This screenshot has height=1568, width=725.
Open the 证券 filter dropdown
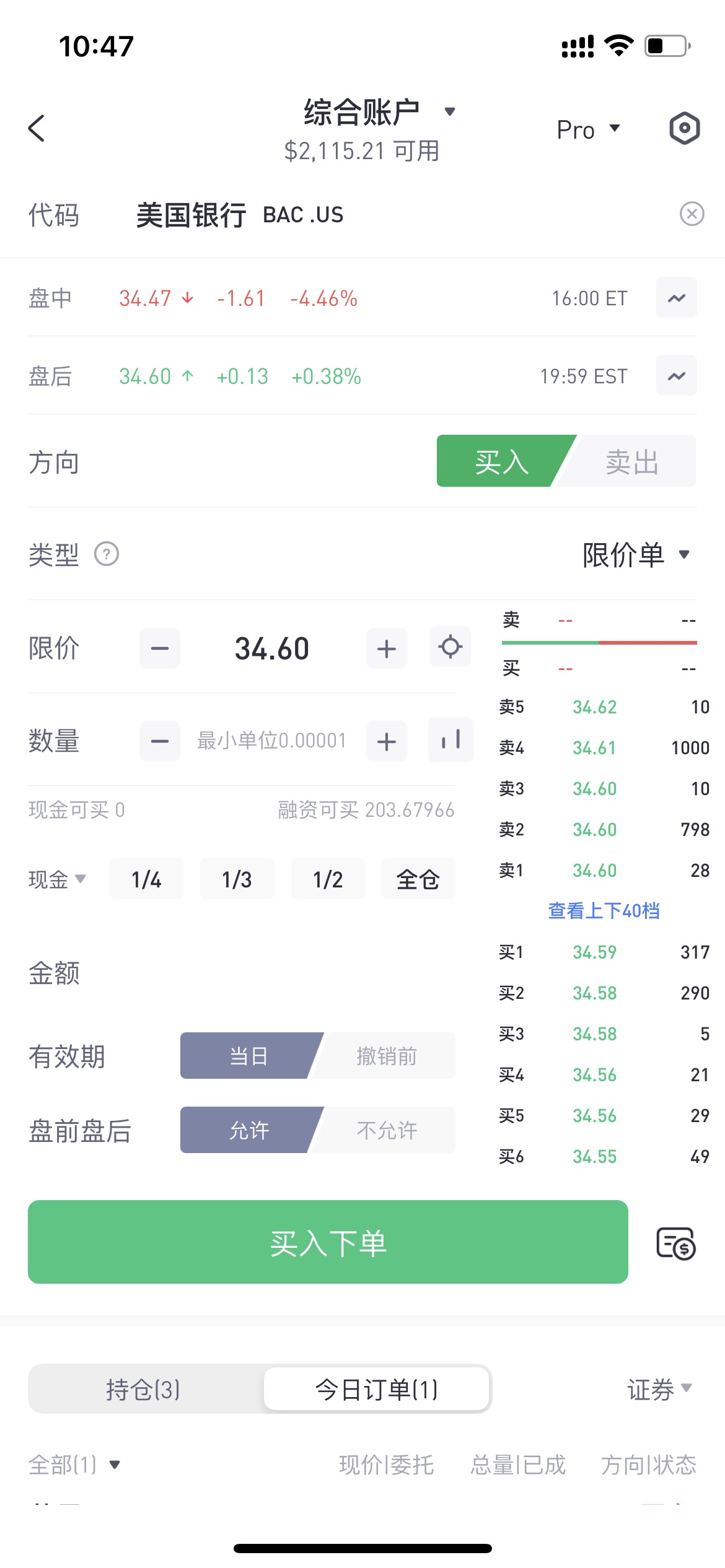(x=659, y=1390)
